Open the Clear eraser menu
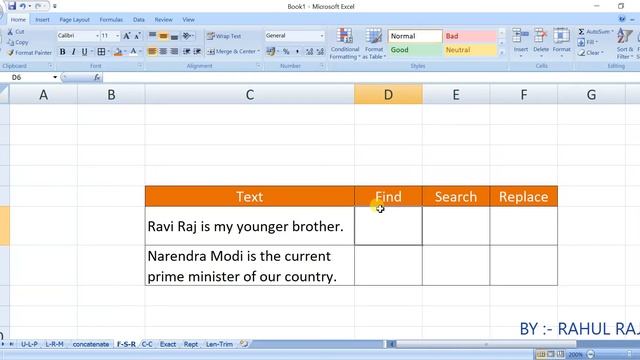This screenshot has height=360, width=640. coord(590,53)
